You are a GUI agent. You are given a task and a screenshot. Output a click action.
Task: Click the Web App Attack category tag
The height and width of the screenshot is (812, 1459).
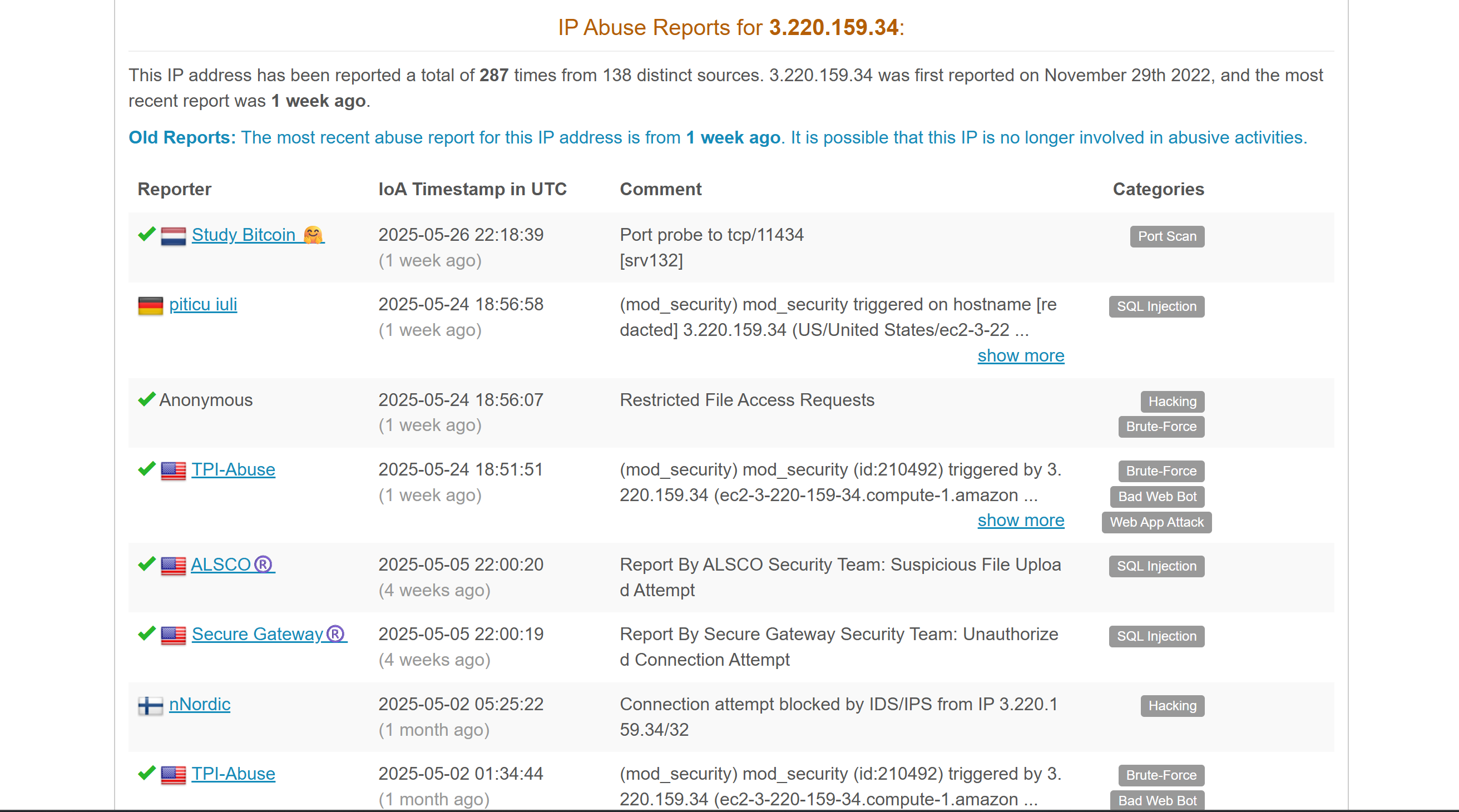coord(1156,523)
